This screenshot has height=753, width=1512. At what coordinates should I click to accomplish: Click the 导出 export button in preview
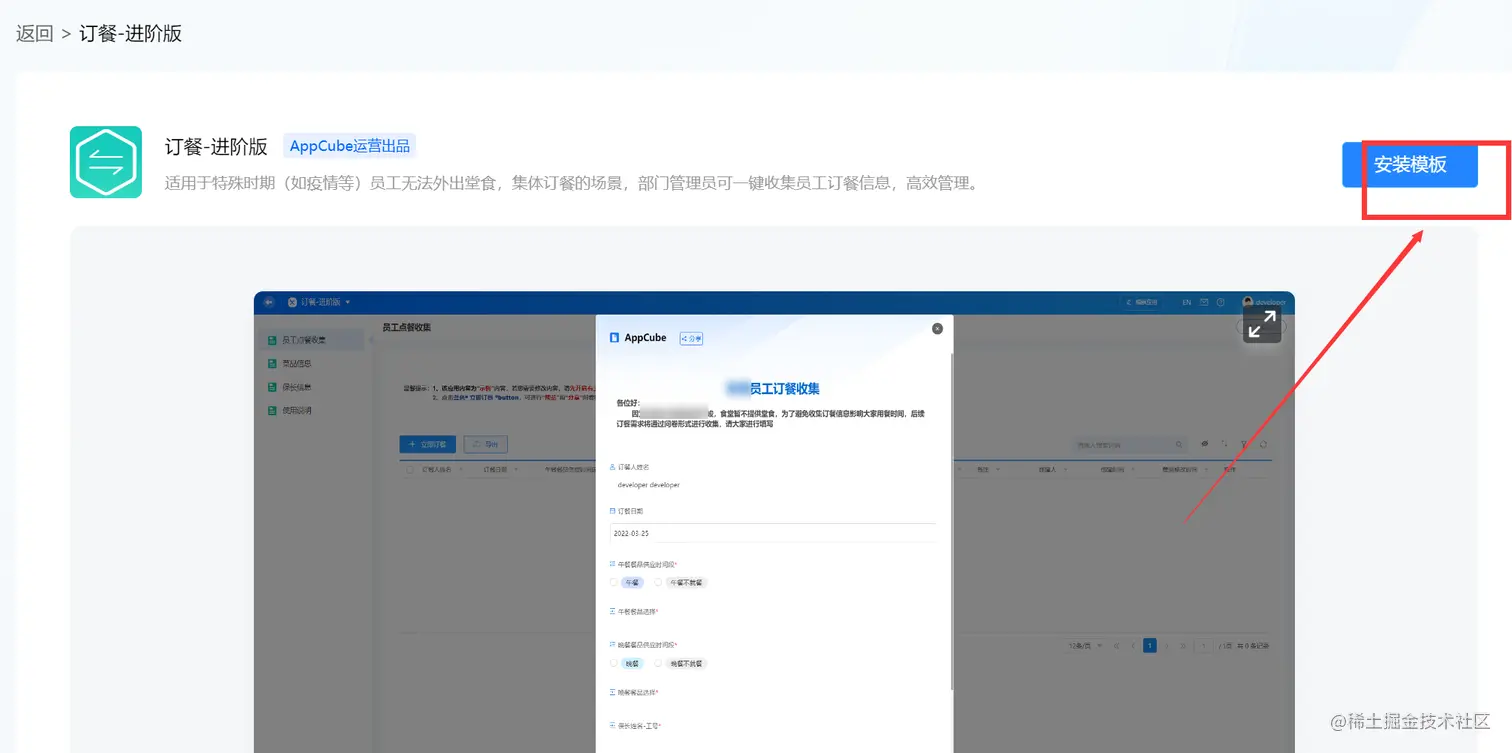[486, 444]
